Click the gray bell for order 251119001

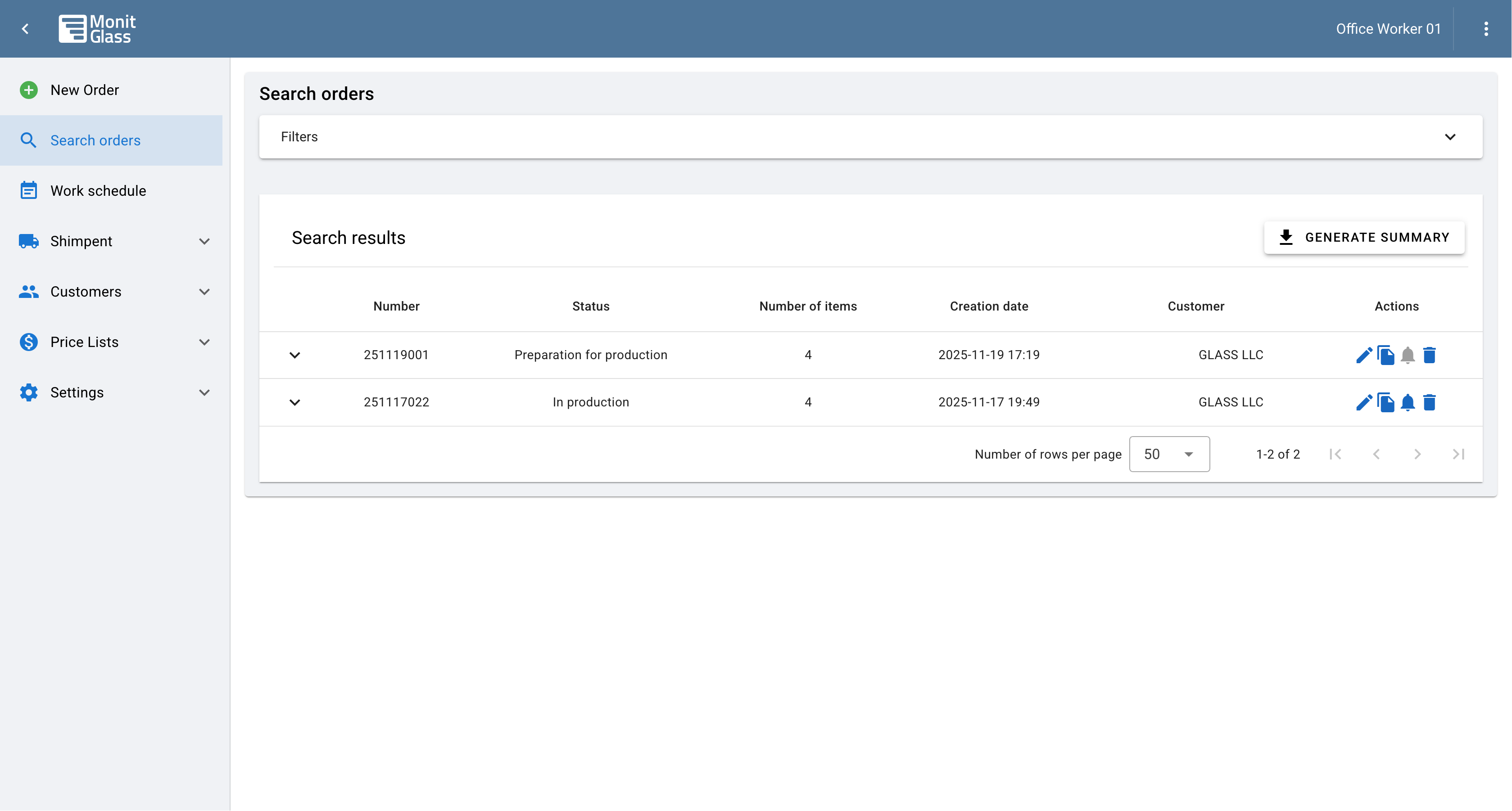coord(1408,355)
